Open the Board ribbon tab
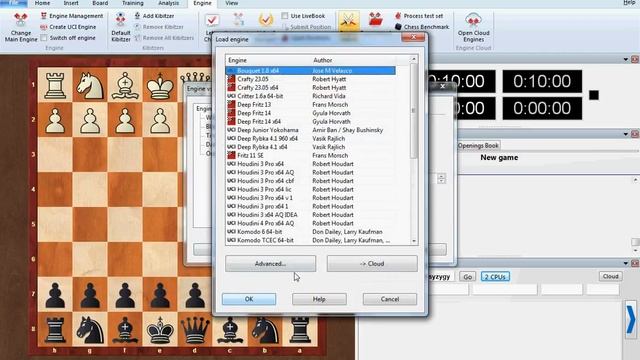The height and width of the screenshot is (360, 640). [x=100, y=3]
